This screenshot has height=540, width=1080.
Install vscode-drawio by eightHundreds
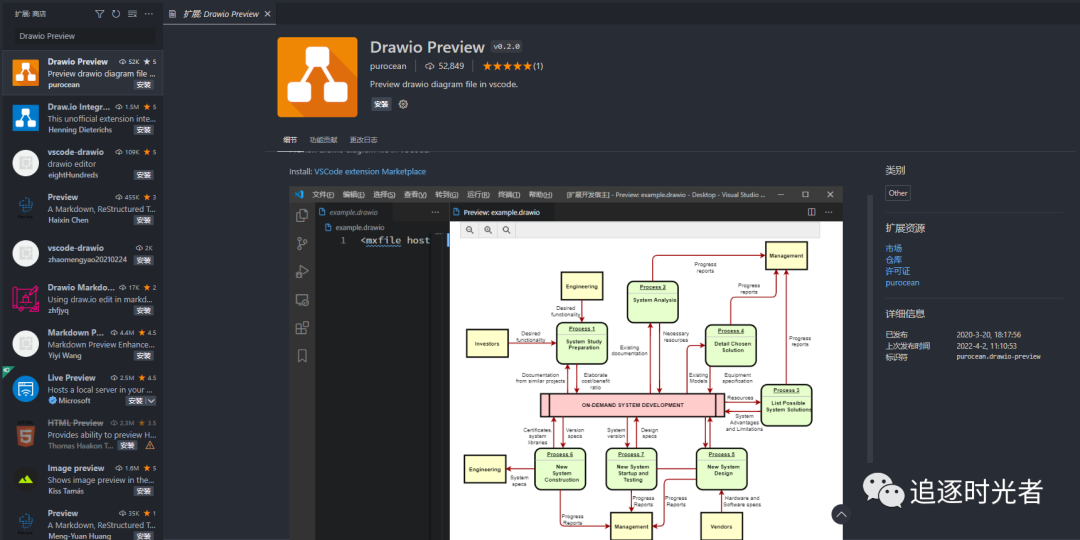(x=143, y=176)
